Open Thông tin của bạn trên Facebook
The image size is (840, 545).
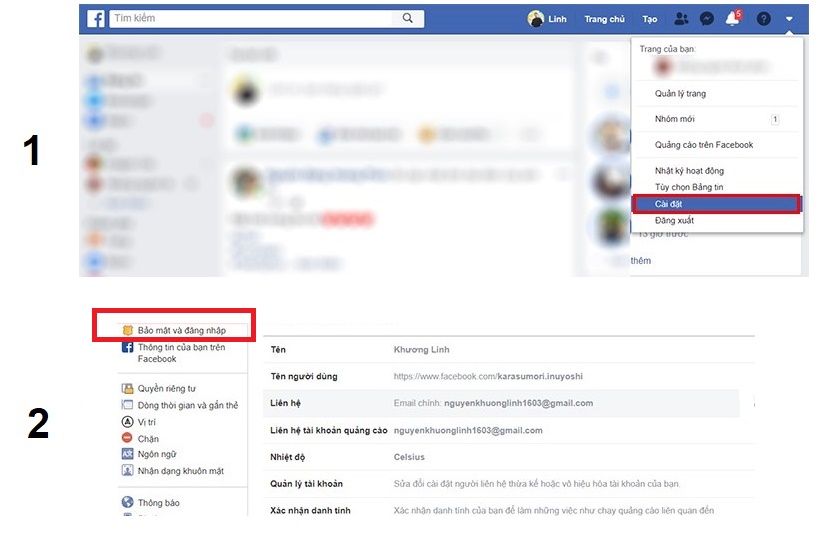pos(182,353)
